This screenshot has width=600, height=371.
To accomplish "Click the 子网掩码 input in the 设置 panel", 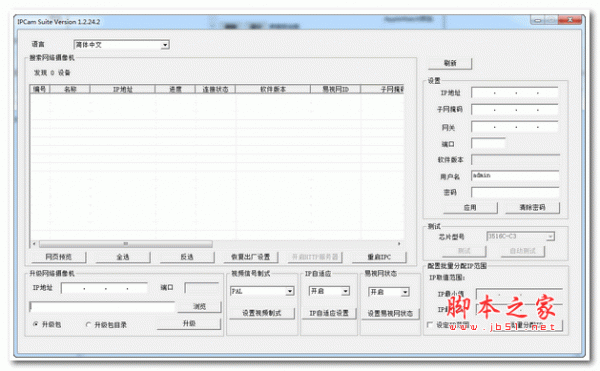I will (515, 110).
